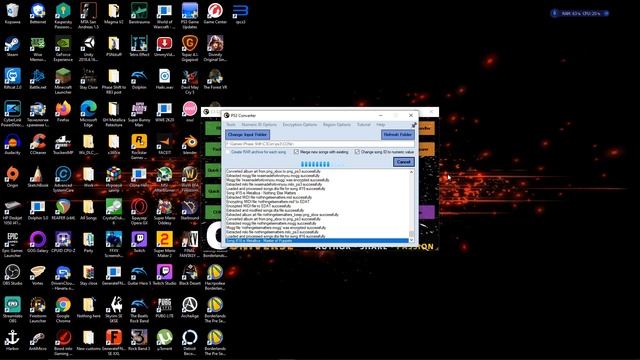Open the Tutorial menu
This screenshot has height=360, width=640.
coord(364,124)
